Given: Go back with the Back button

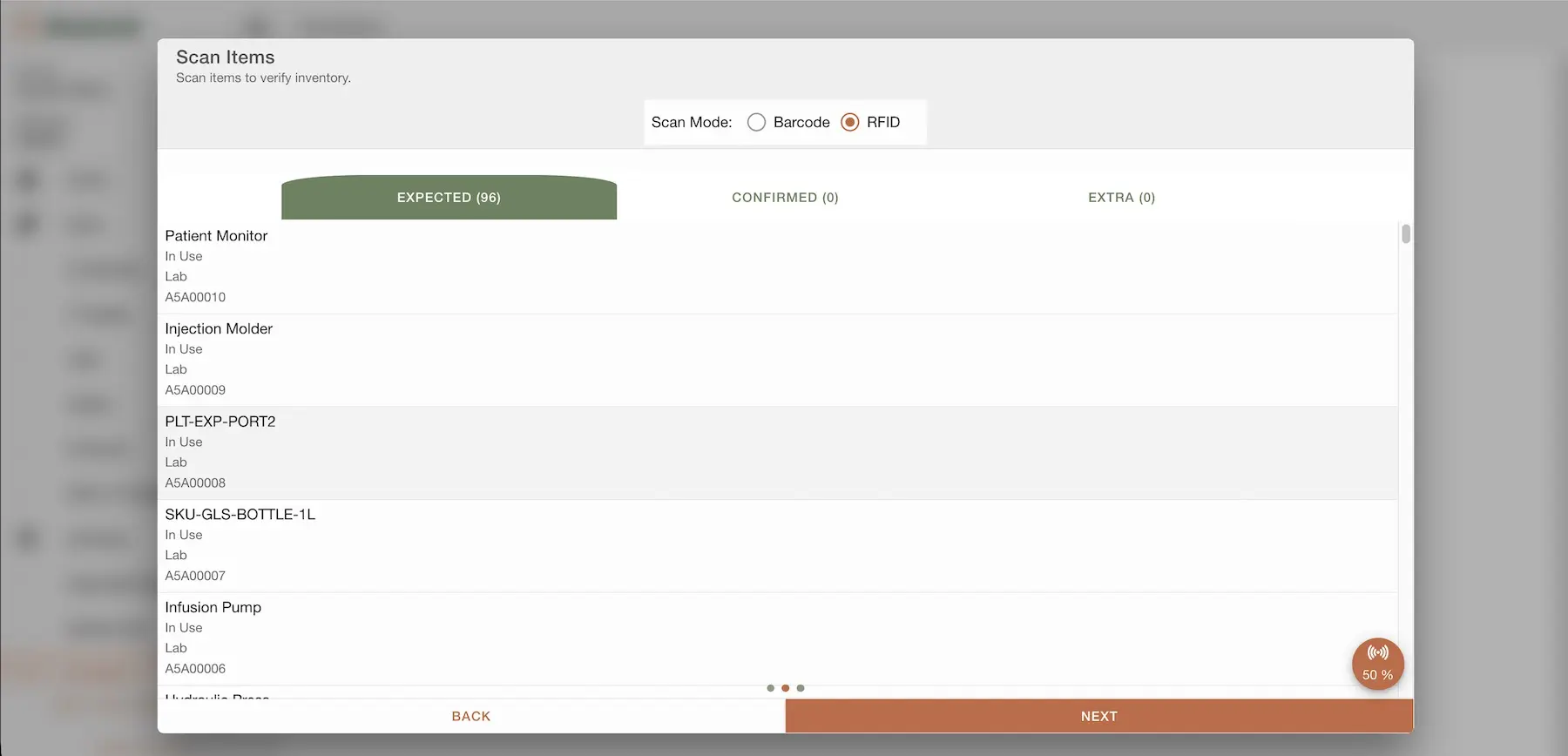Looking at the screenshot, I should coord(470,716).
